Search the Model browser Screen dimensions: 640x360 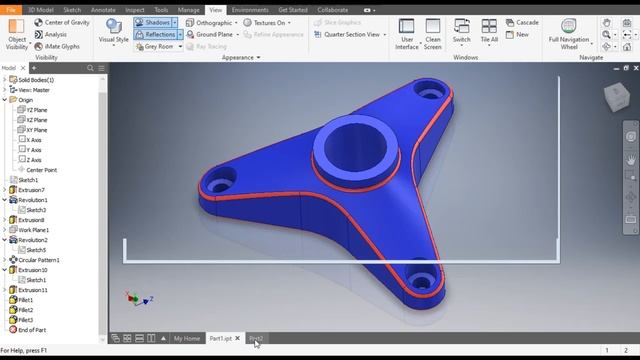click(x=90, y=68)
